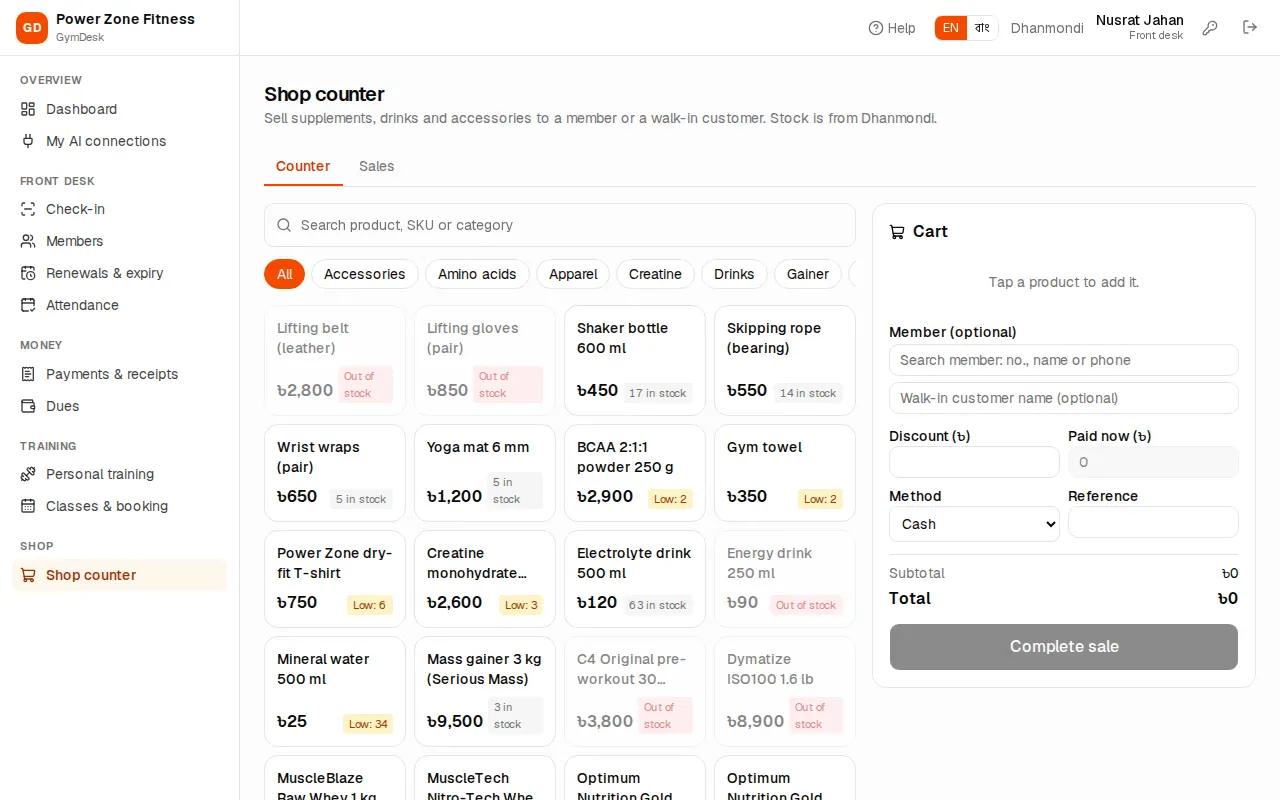This screenshot has height=800, width=1280.
Task: Filter products by Amino acids
Action: 477,274
